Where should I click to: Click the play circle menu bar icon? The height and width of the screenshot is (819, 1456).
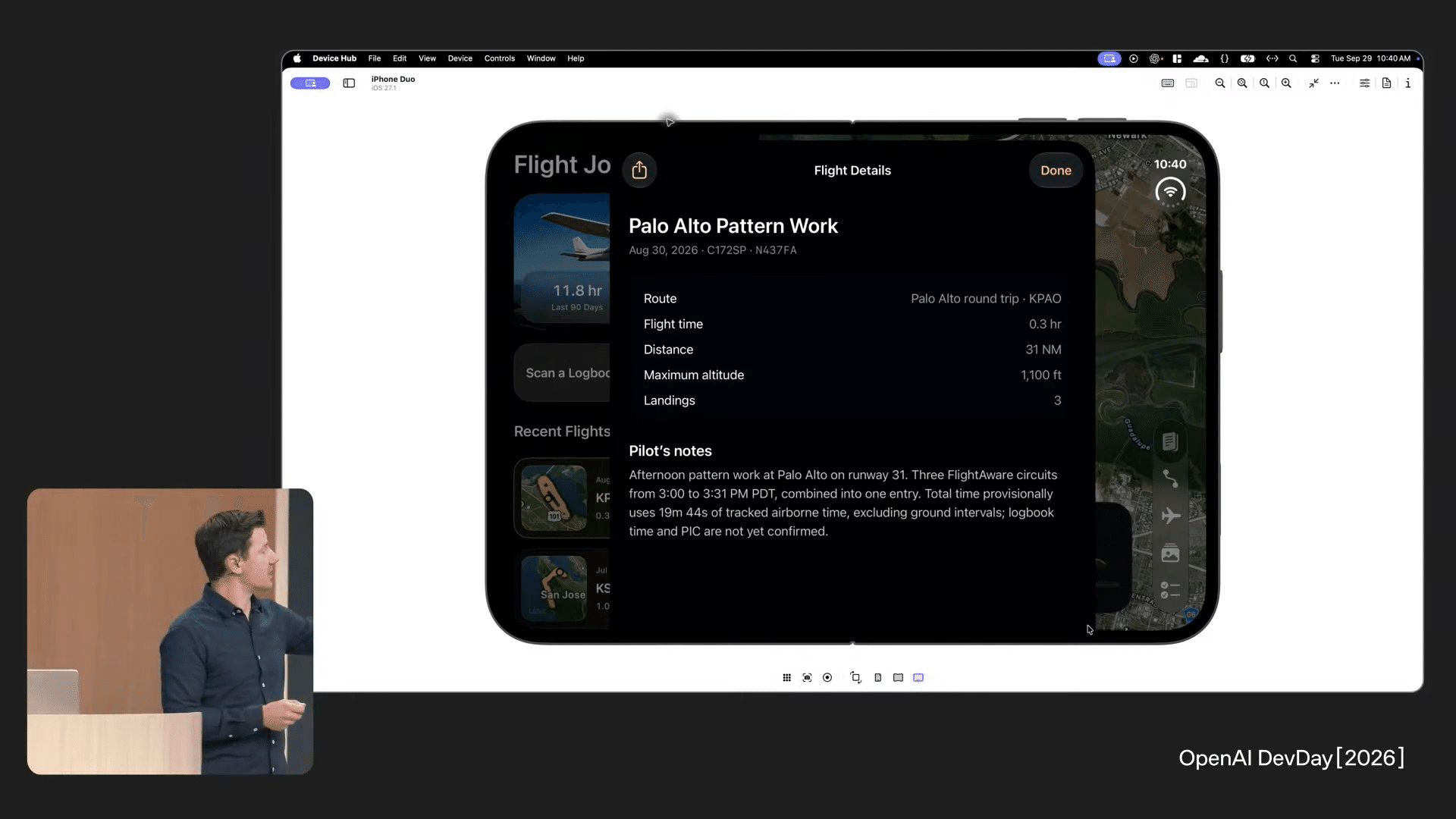[1134, 58]
